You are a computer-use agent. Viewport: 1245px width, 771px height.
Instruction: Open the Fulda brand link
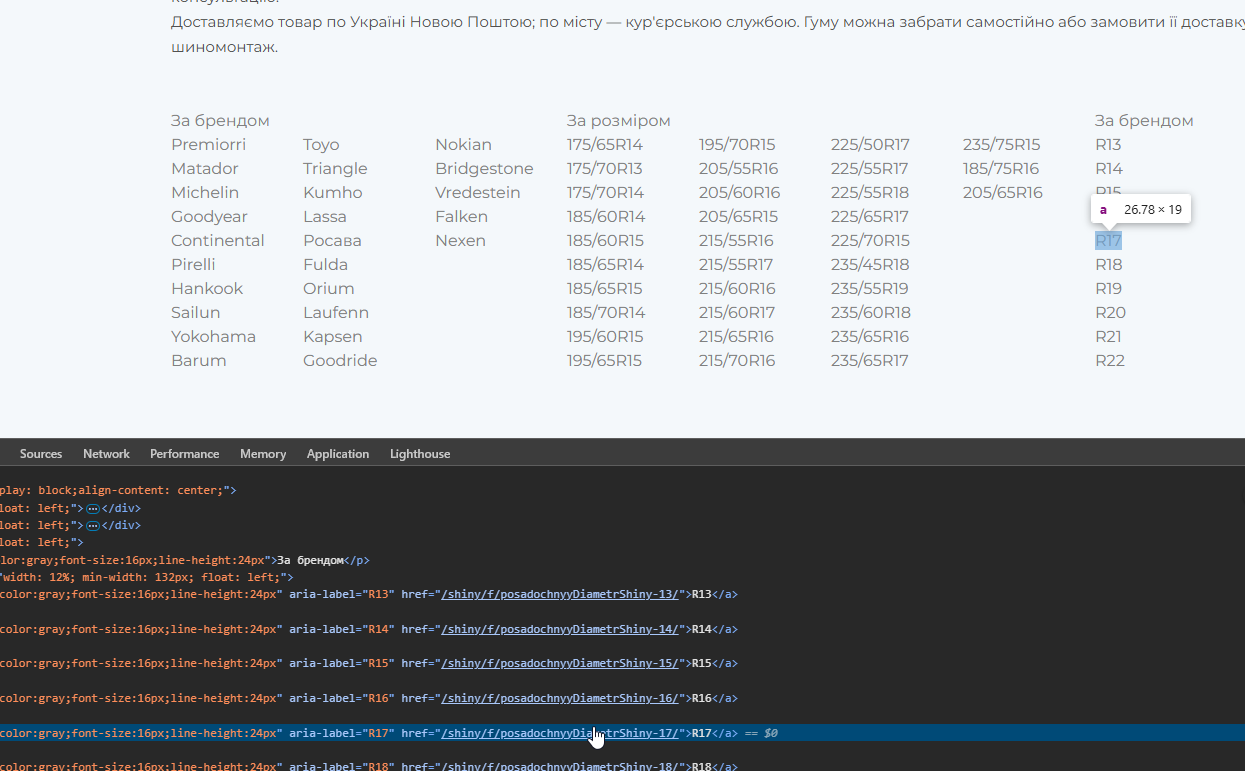pyautogui.click(x=325, y=265)
